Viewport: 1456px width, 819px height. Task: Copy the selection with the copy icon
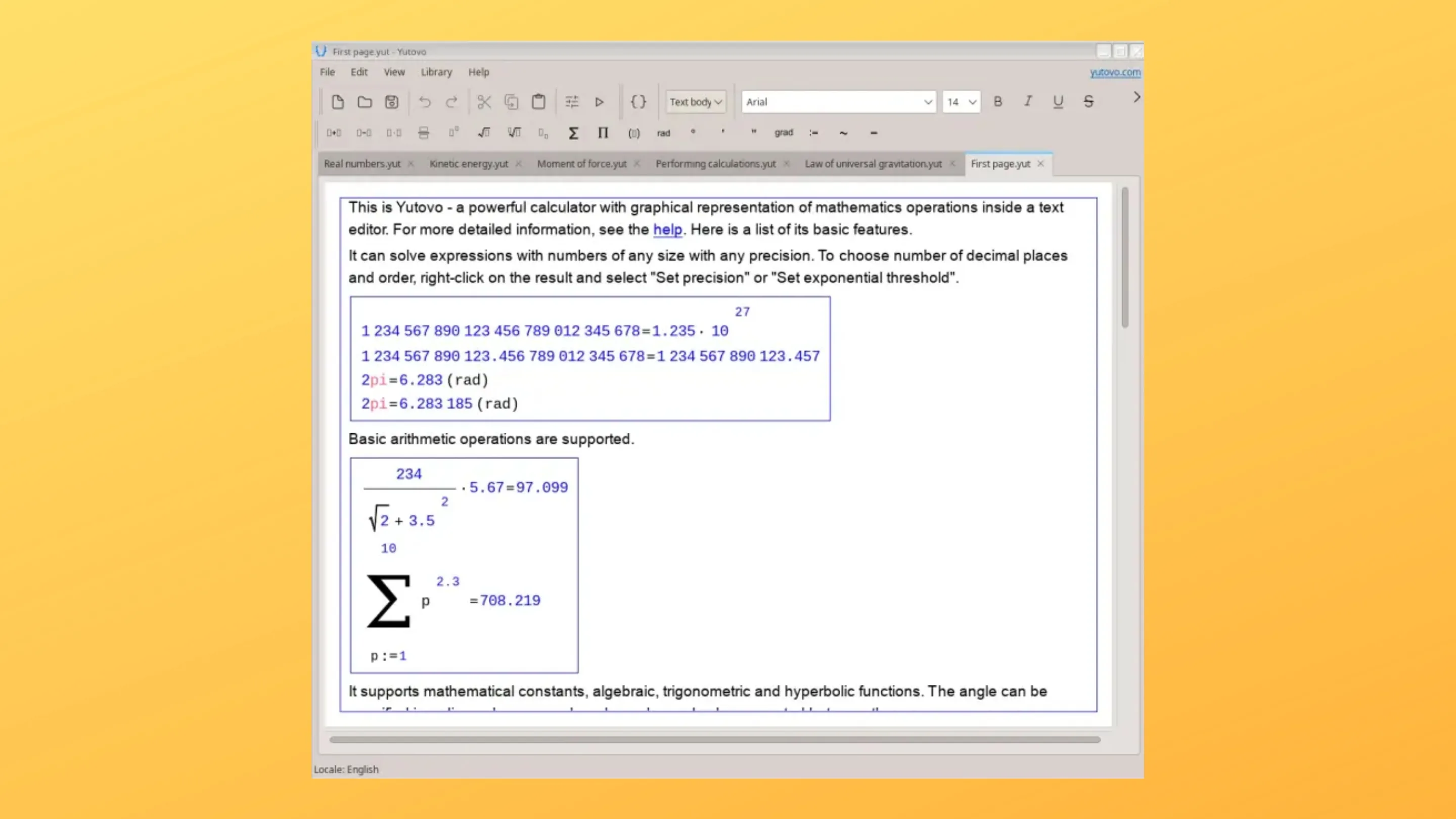[x=512, y=102]
